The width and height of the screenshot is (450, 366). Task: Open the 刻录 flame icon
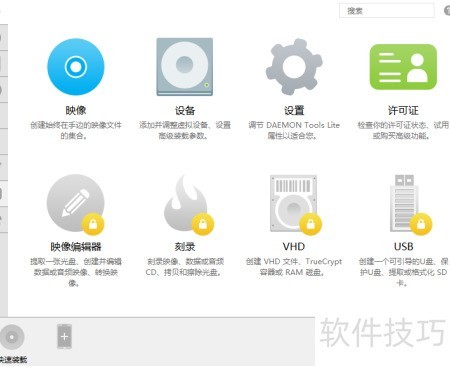pyautogui.click(x=185, y=203)
